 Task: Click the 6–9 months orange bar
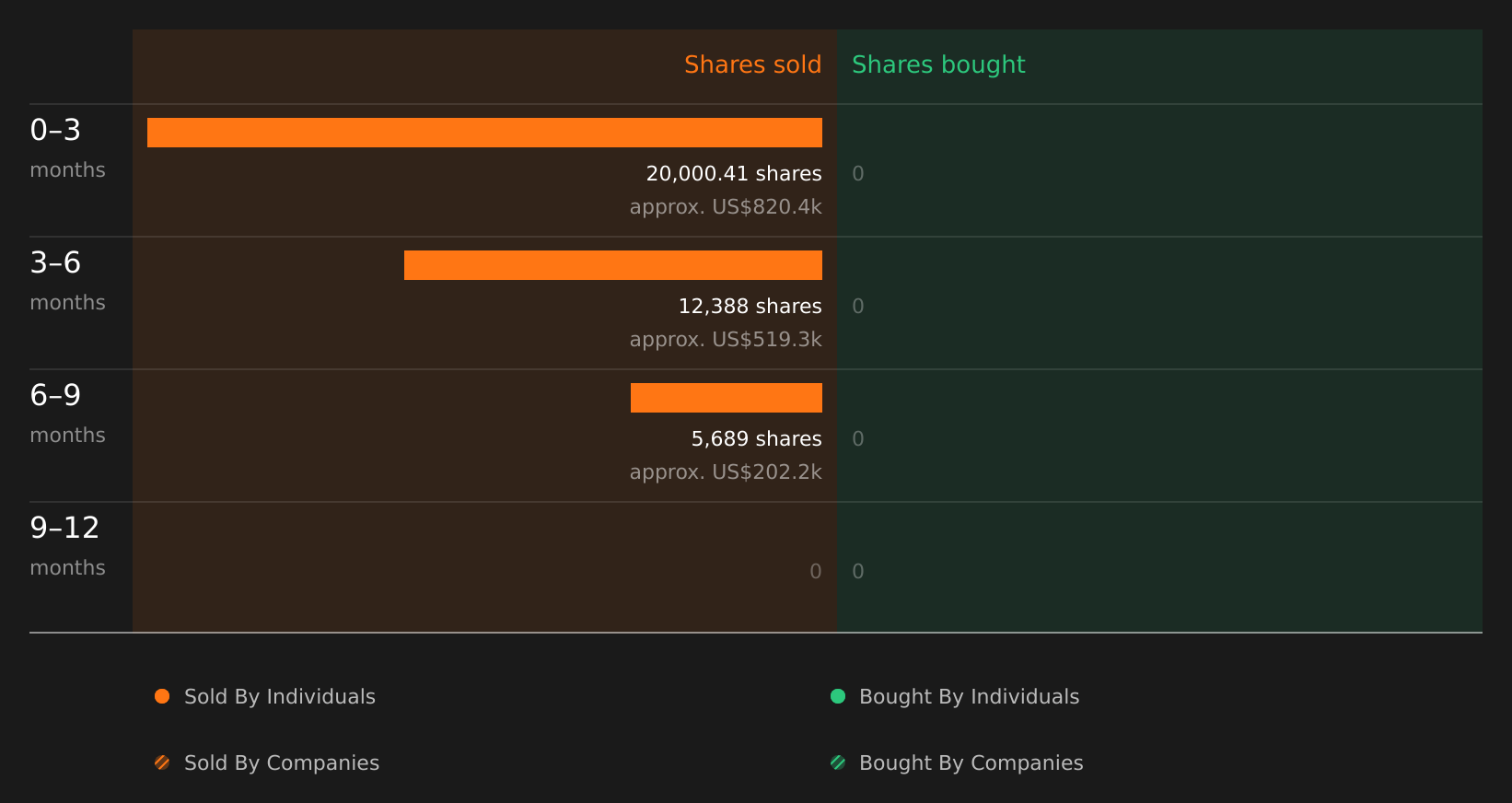click(727, 398)
